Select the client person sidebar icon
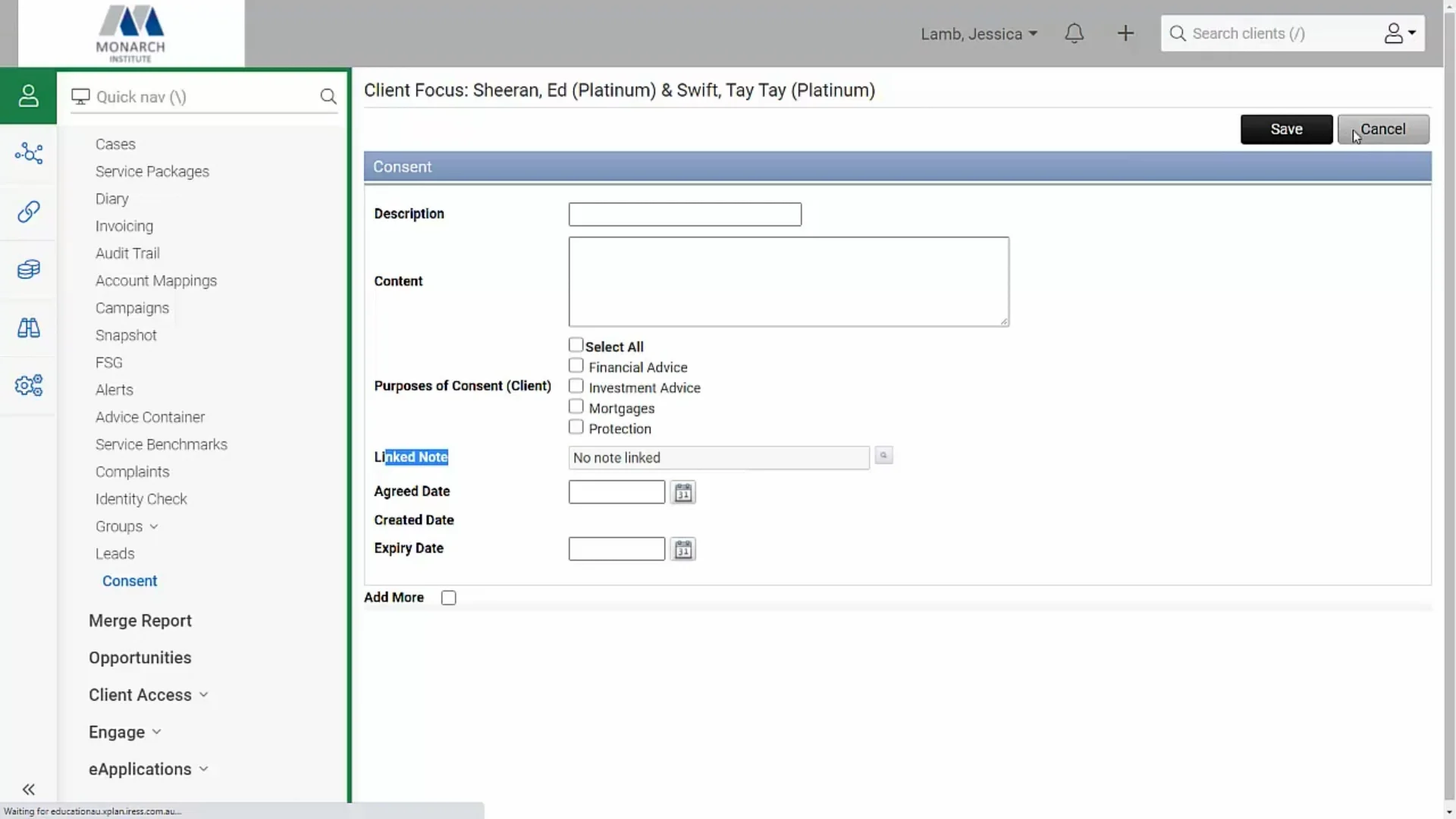Screen dimensions: 1456x819 coord(28,96)
